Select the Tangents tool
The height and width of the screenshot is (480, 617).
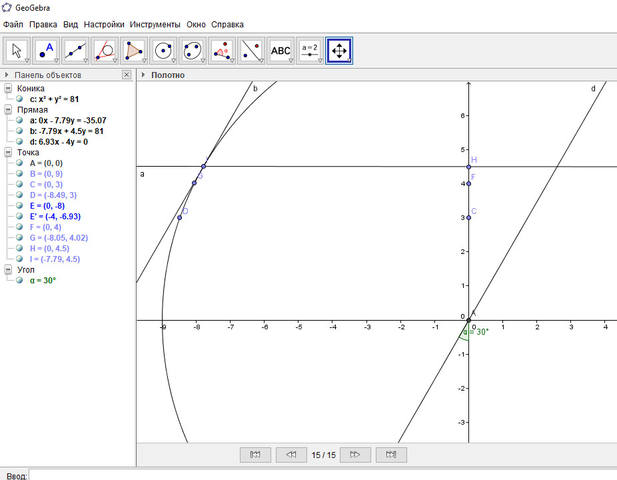point(105,50)
